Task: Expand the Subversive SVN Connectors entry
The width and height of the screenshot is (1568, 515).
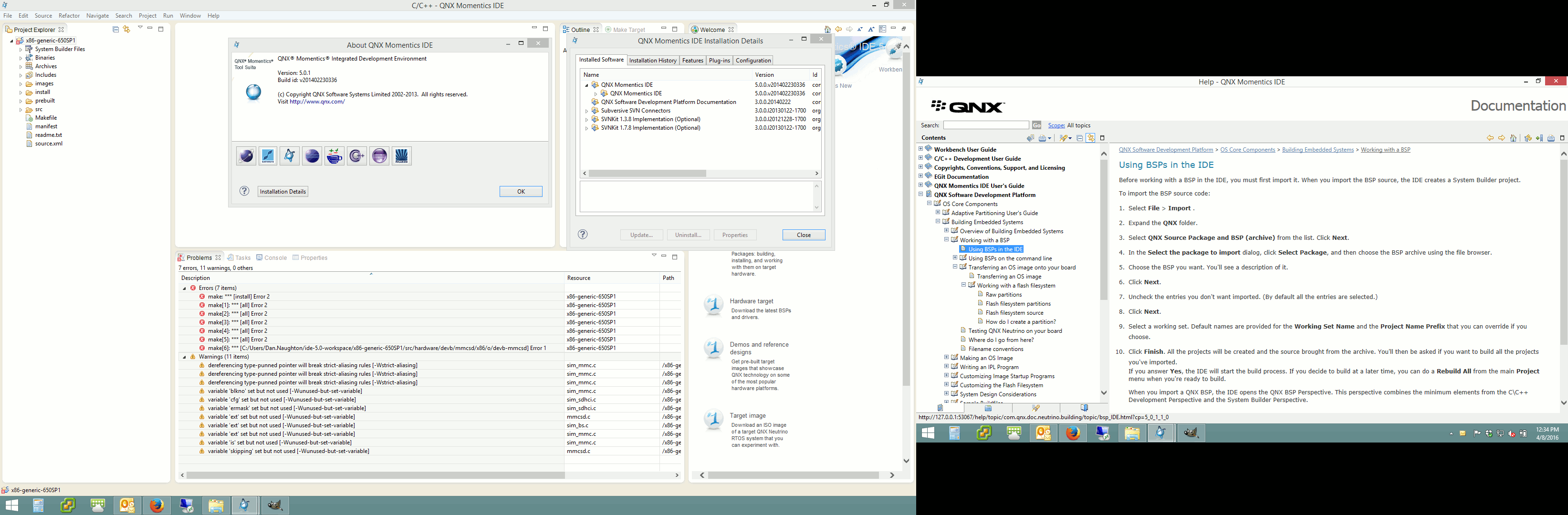Action: pos(587,111)
